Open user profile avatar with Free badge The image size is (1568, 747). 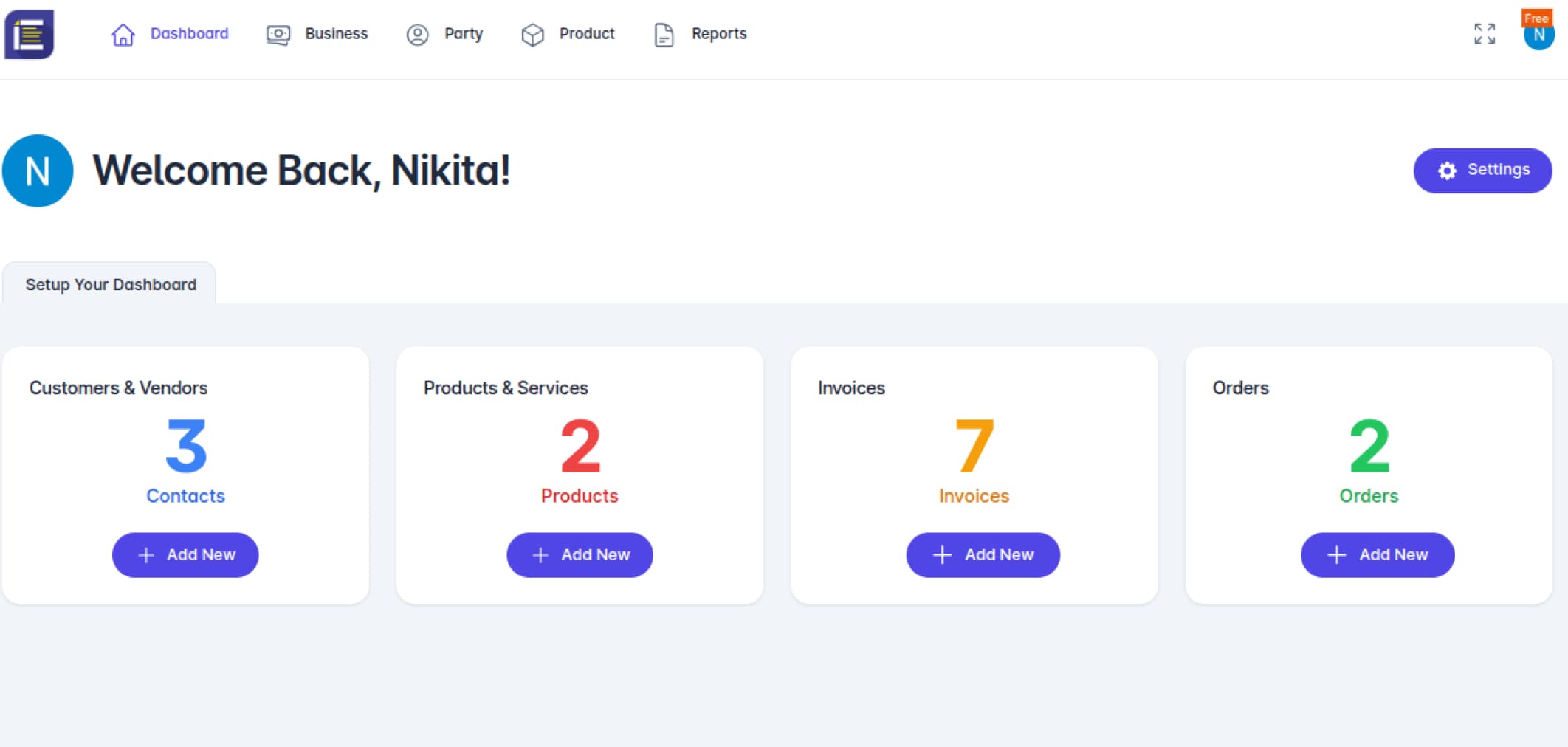[x=1538, y=34]
